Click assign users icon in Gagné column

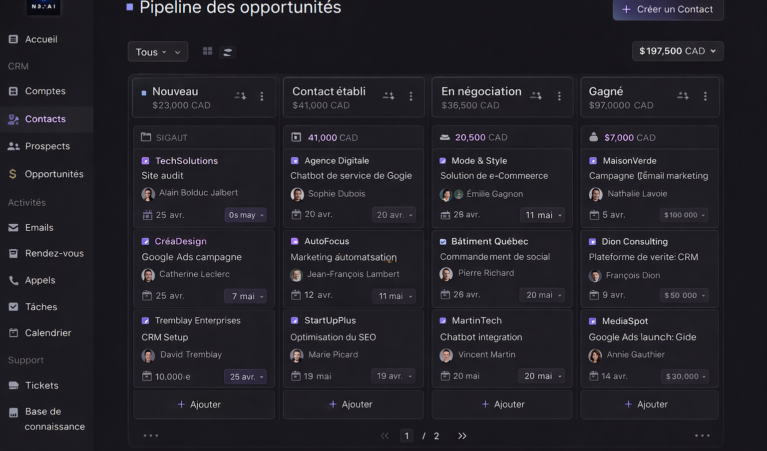click(683, 96)
